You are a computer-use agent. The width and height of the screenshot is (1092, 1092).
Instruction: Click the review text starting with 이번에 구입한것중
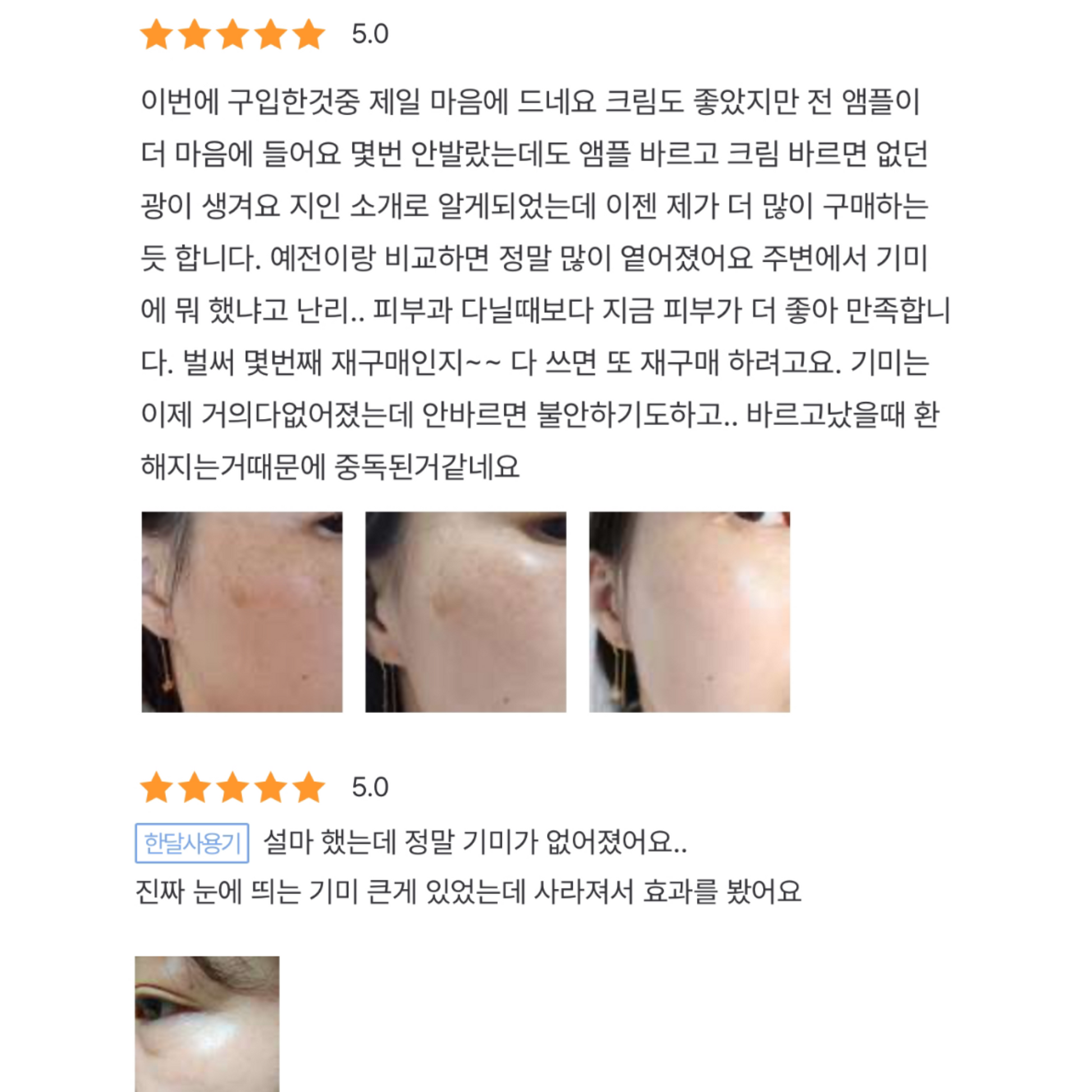(x=545, y=285)
